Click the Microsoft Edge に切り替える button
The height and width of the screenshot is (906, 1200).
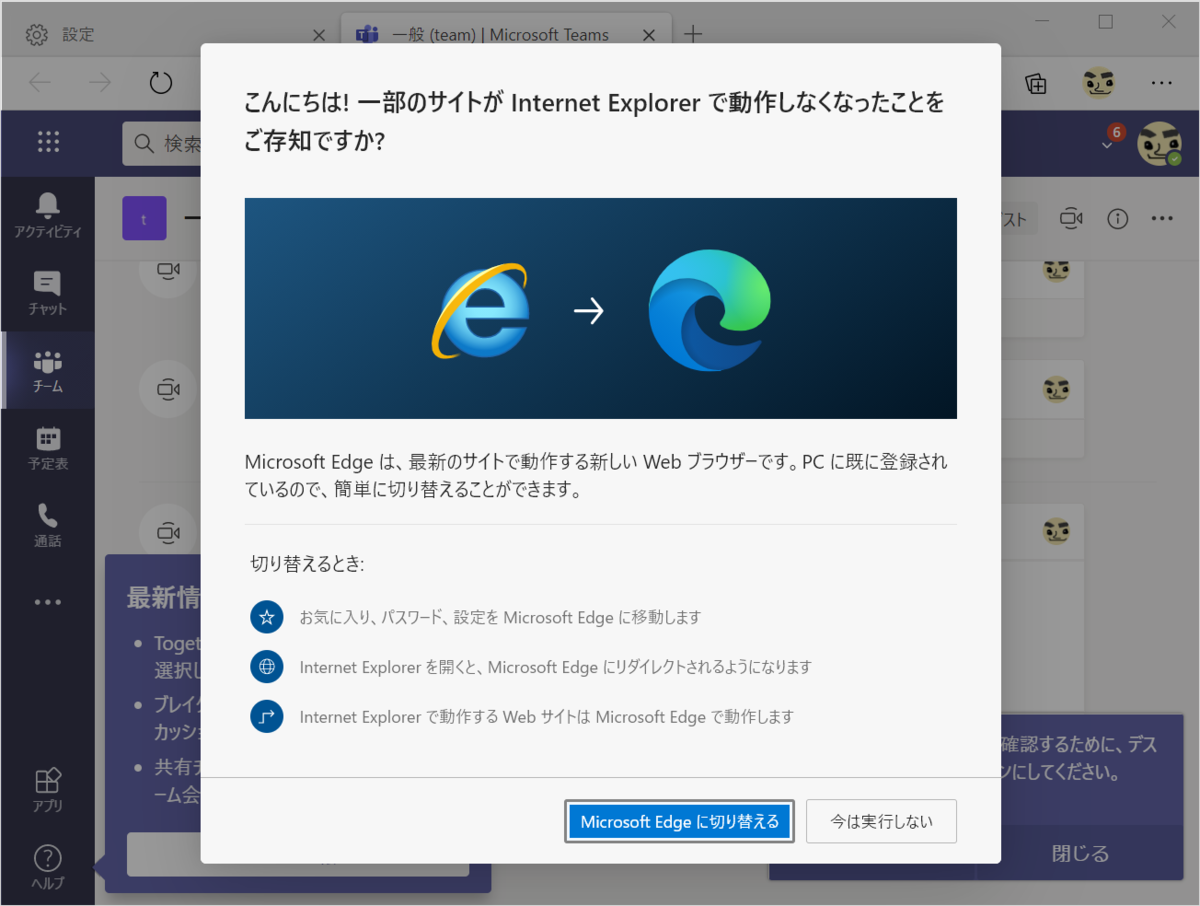[x=679, y=822]
